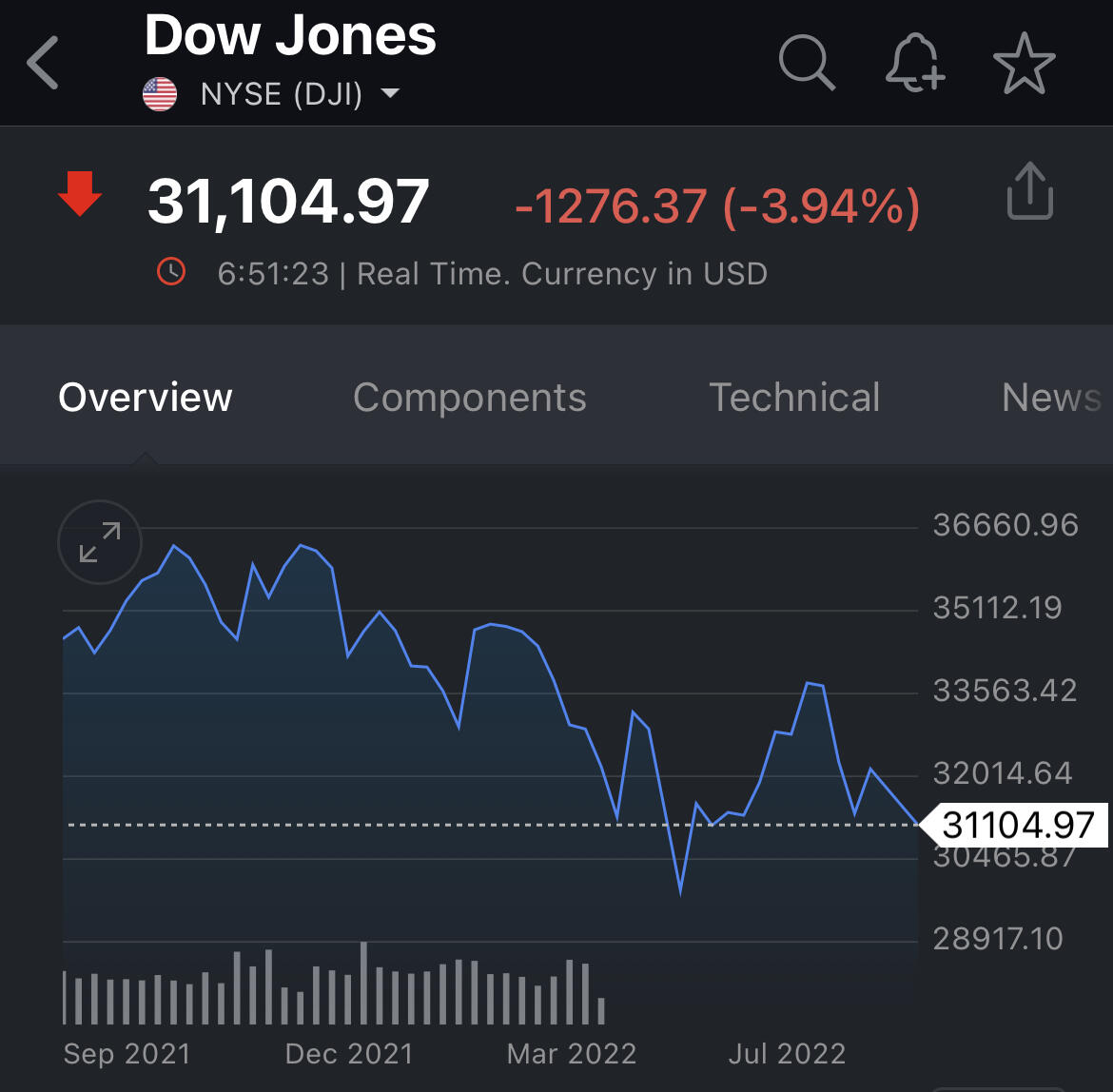Image resolution: width=1113 pixels, height=1092 pixels.
Task: Switch to the Components tab
Action: 470,398
